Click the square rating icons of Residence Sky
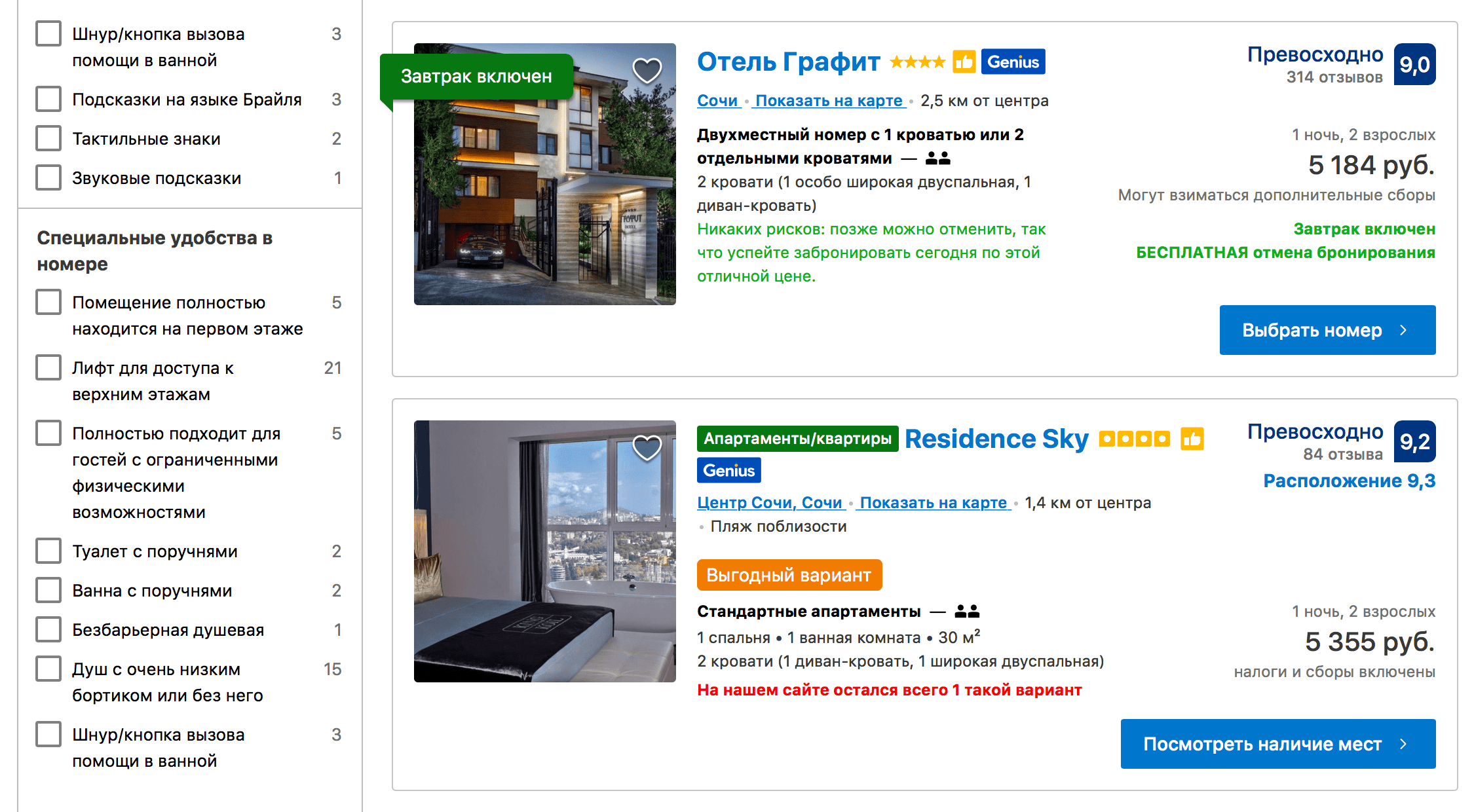This screenshot has width=1474, height=812. (x=1134, y=439)
